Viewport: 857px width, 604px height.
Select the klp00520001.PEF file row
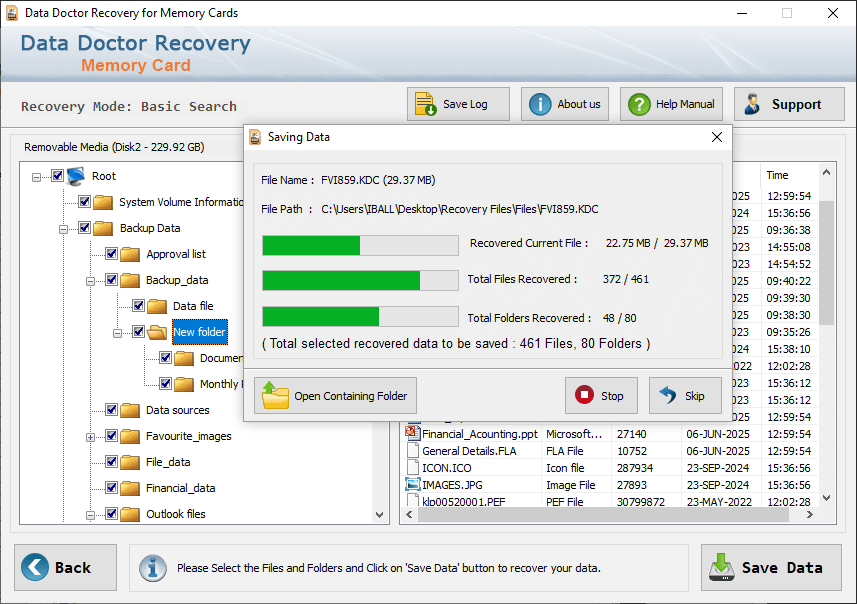point(608,501)
